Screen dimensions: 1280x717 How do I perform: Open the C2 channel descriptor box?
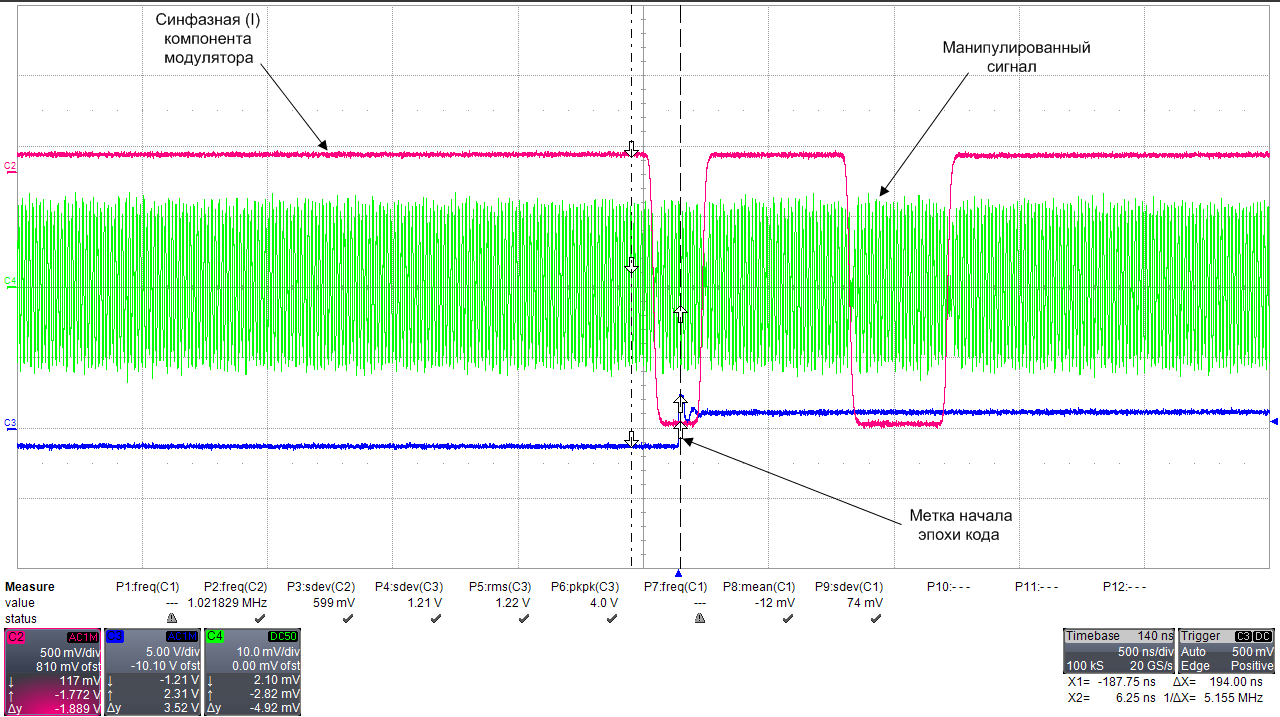tap(53, 672)
